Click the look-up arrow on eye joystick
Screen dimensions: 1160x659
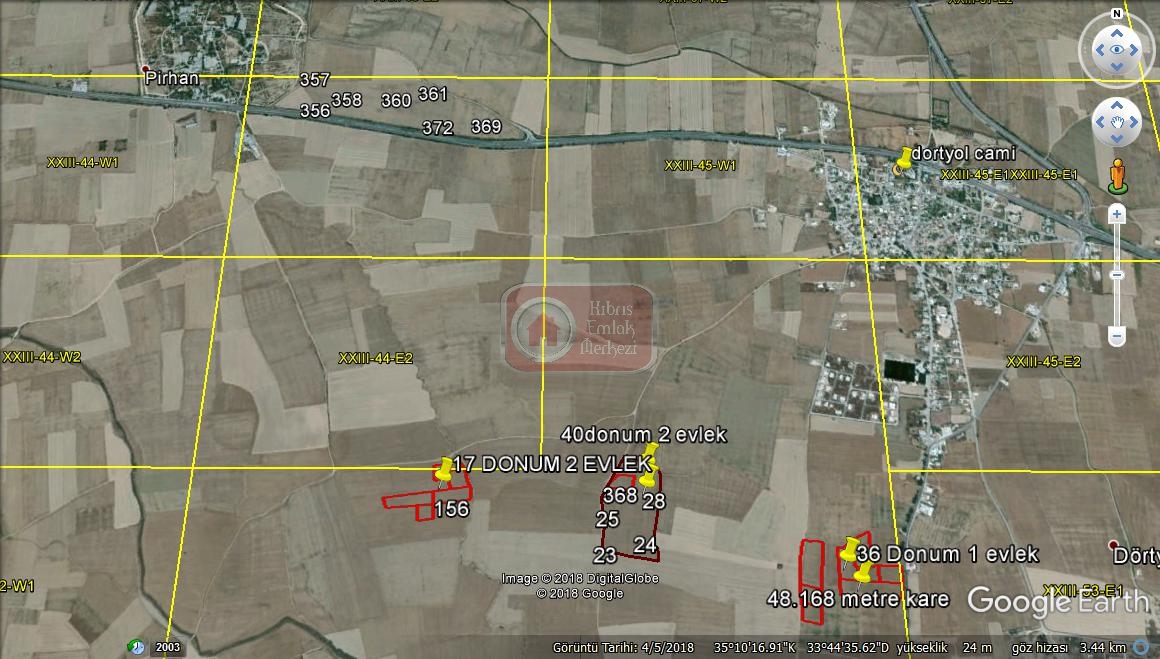pos(1117,32)
